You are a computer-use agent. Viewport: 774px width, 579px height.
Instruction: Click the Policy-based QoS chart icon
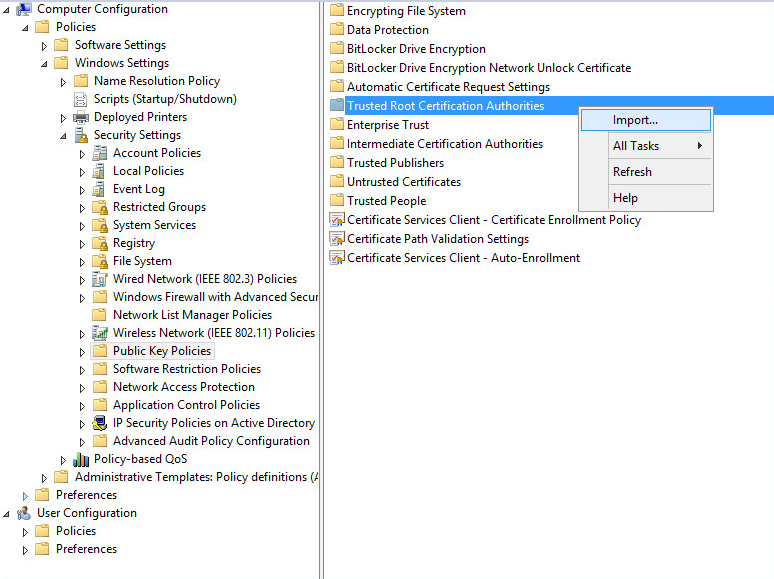(81, 459)
